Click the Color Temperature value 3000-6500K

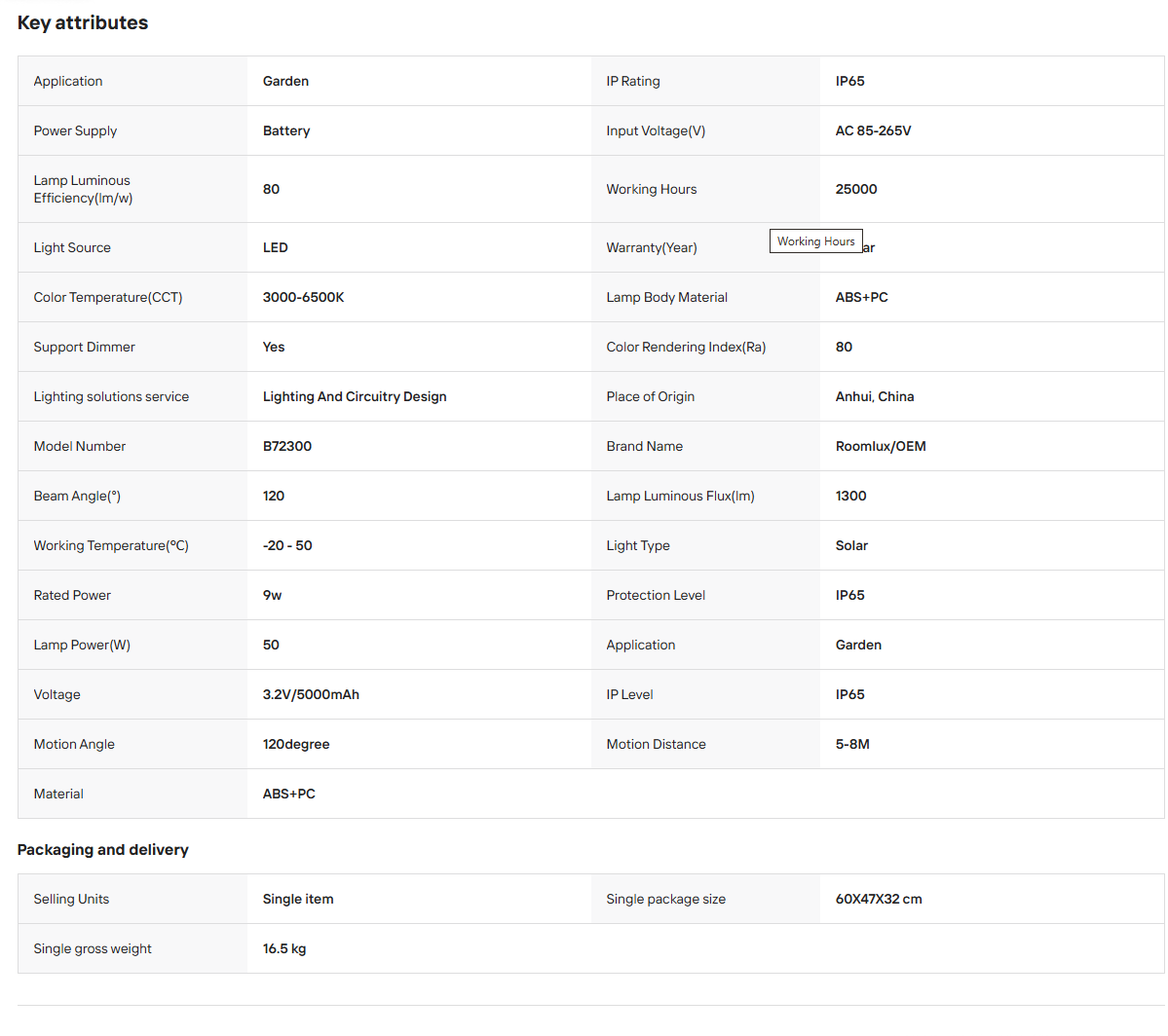pos(303,297)
